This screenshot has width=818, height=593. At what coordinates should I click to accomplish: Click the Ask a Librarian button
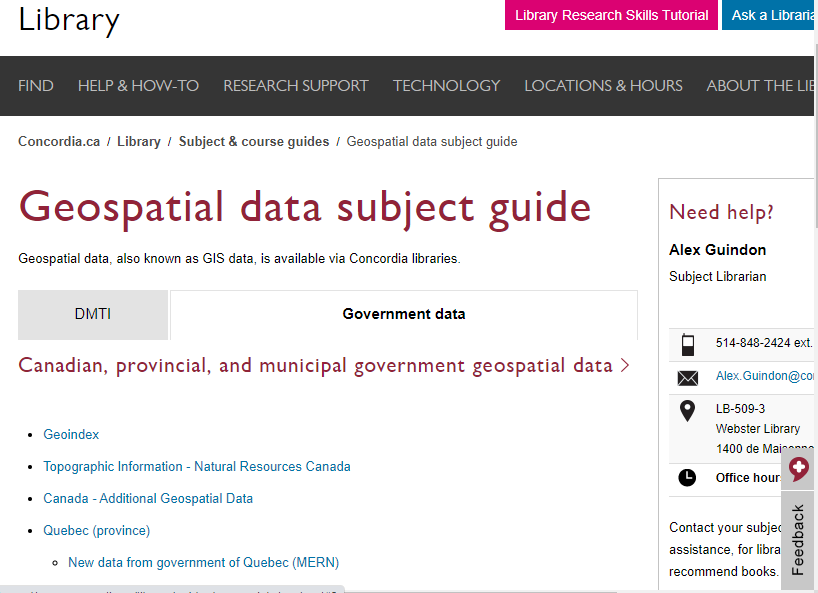769,15
